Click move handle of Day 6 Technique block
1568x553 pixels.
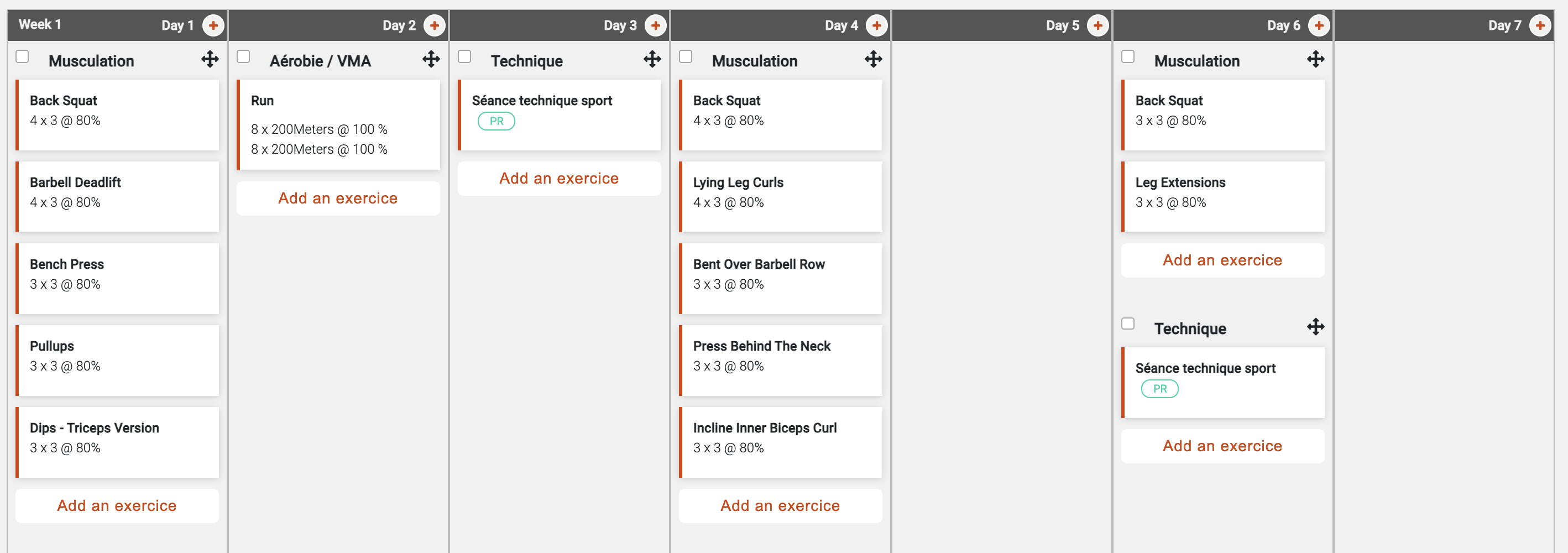[1315, 326]
